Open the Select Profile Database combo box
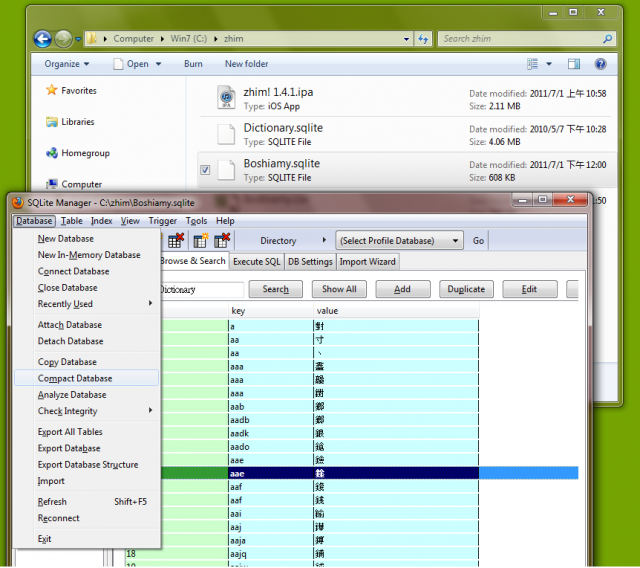 coord(399,241)
